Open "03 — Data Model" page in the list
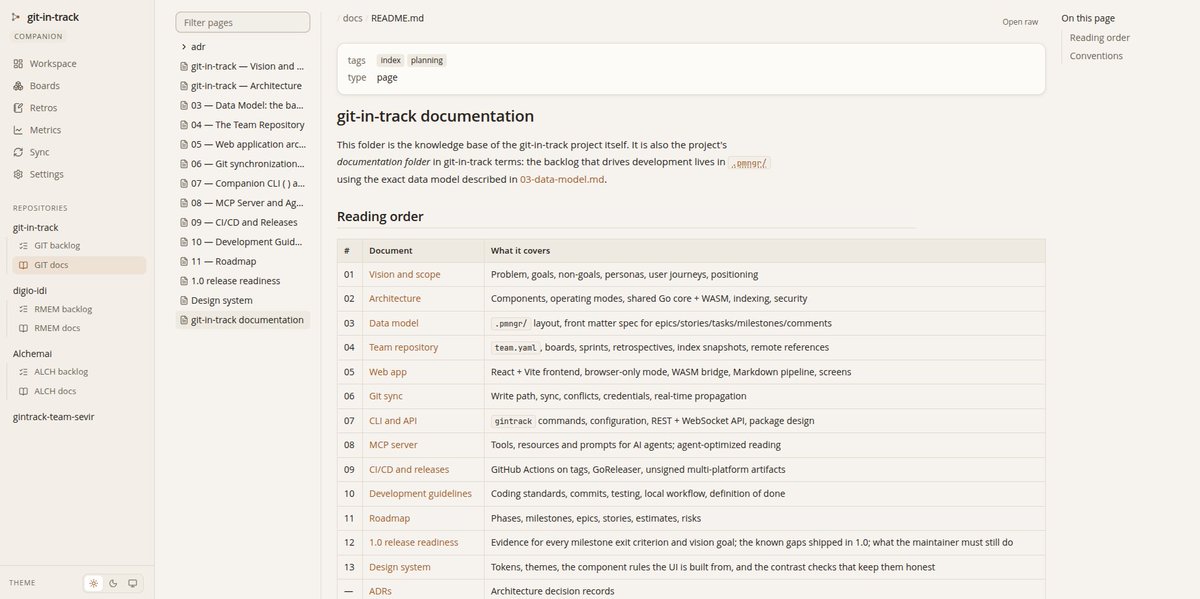Viewport: 1200px width, 599px height. [243, 105]
